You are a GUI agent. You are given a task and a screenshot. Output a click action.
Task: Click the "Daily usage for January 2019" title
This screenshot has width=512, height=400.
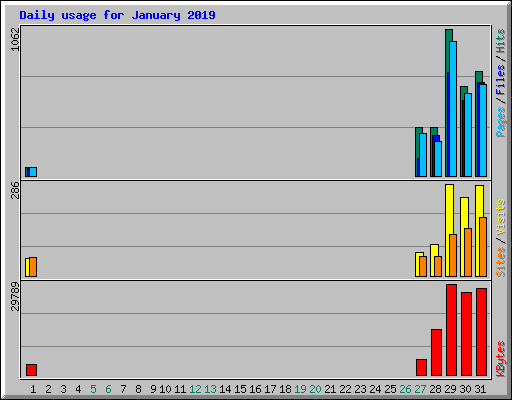(117, 15)
